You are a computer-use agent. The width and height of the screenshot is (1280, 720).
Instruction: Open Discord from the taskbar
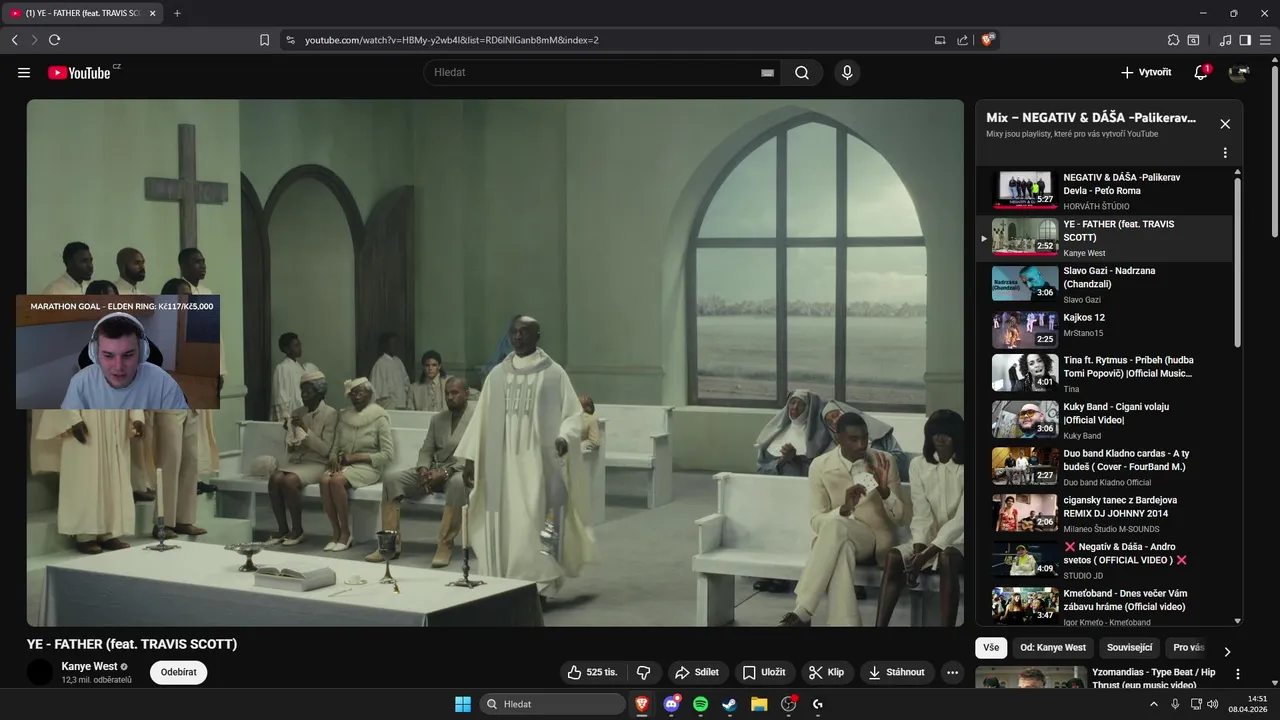point(671,704)
